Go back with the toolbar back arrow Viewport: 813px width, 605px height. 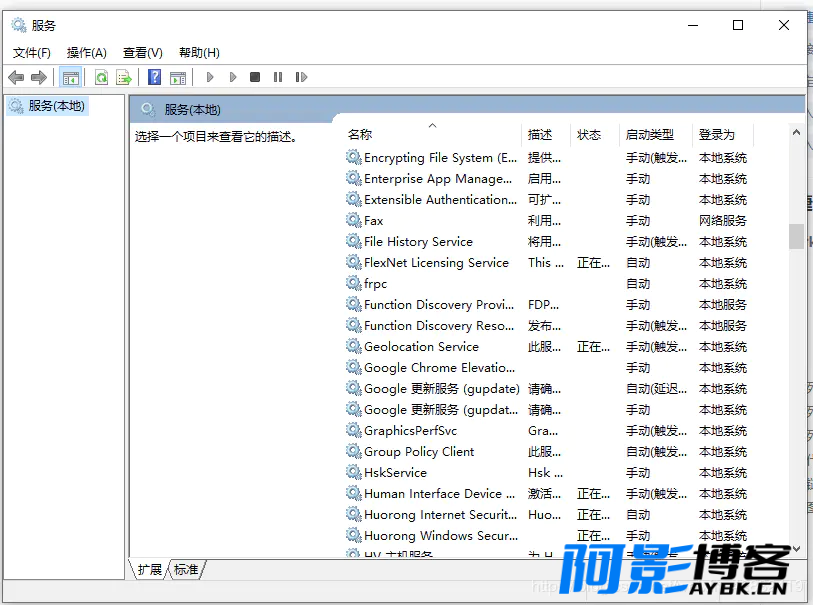16,77
